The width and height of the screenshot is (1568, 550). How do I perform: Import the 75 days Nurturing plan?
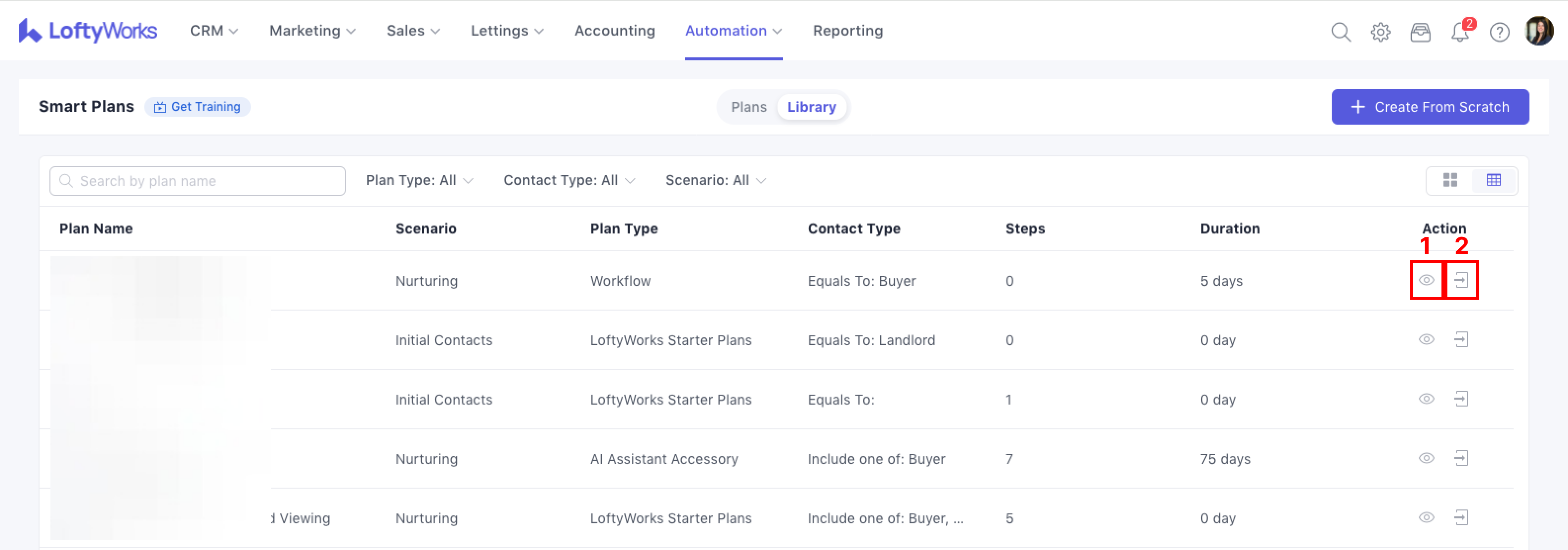point(1461,458)
